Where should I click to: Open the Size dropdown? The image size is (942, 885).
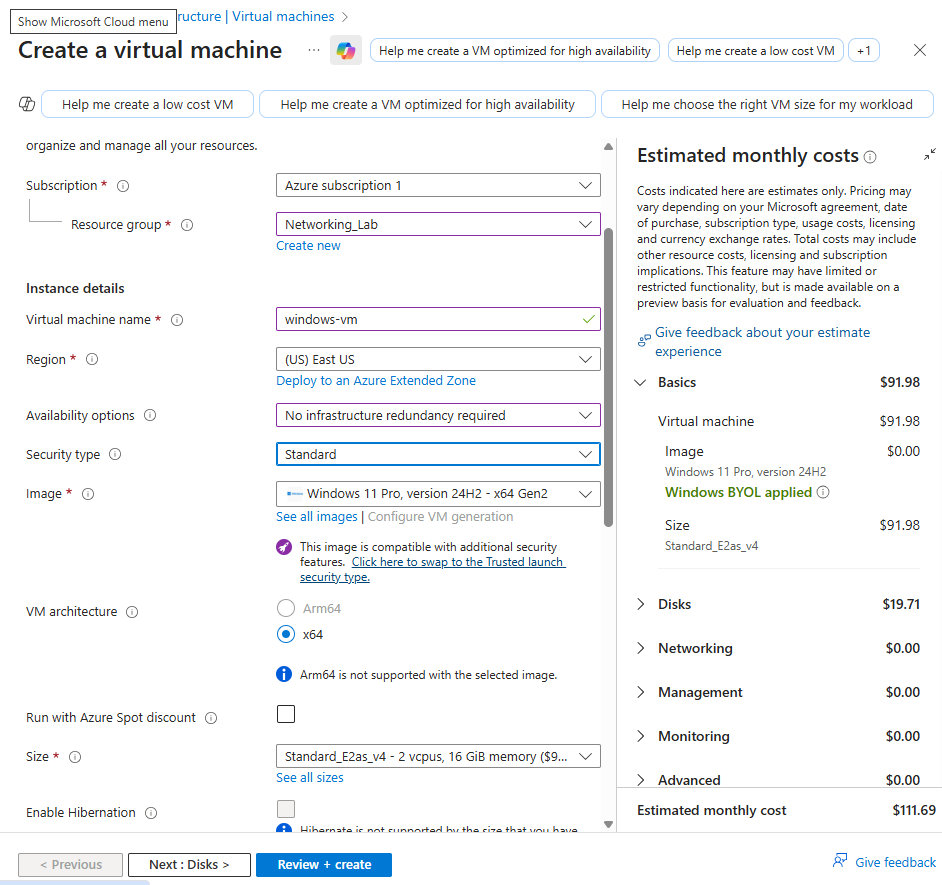(438, 756)
